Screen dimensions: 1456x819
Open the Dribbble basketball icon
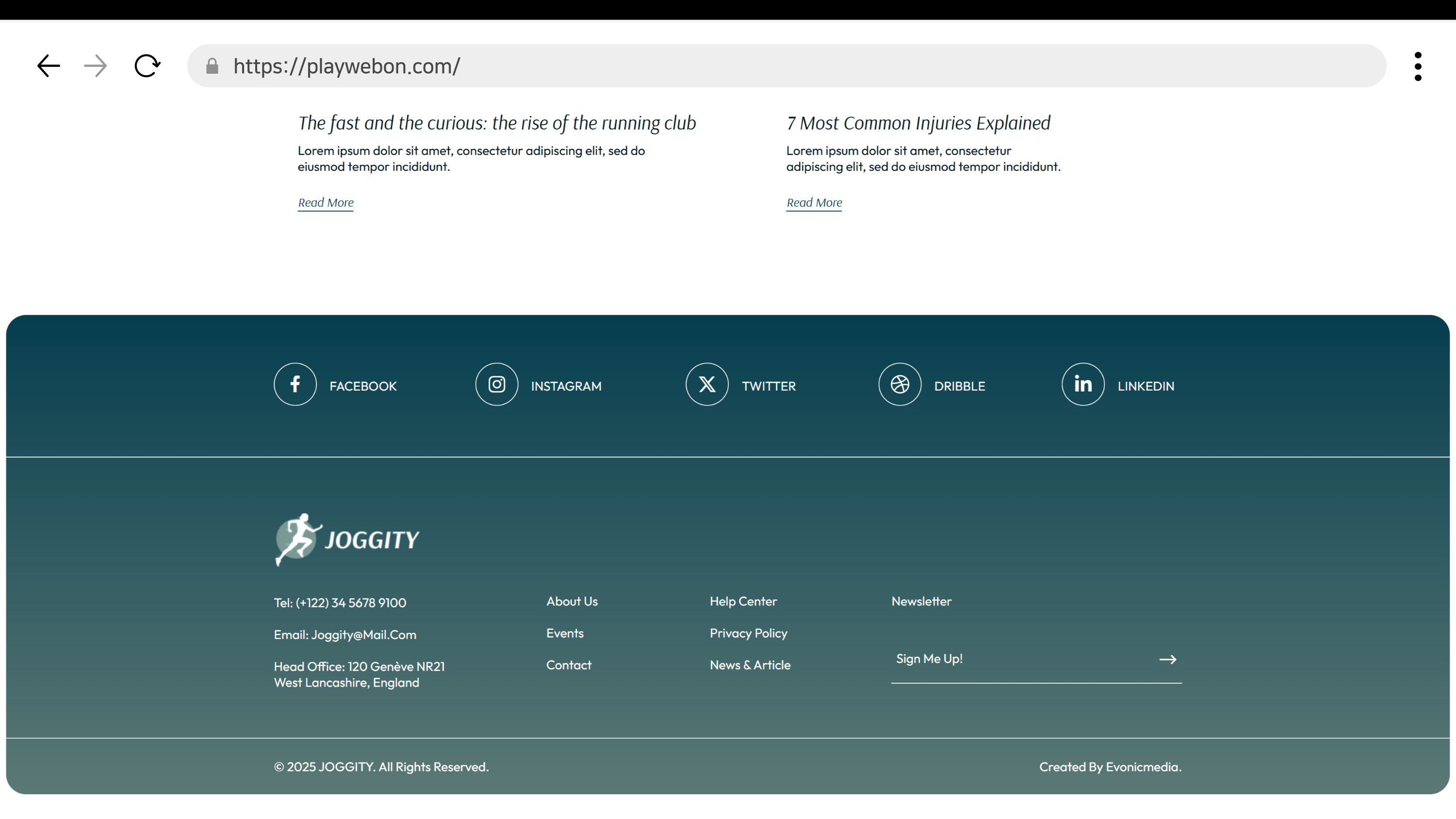[899, 384]
